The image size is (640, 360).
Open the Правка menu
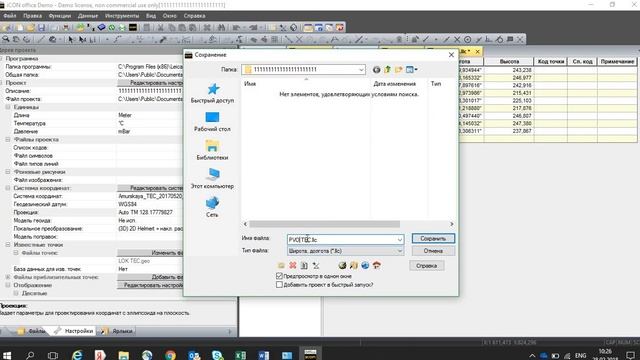tap(32, 16)
